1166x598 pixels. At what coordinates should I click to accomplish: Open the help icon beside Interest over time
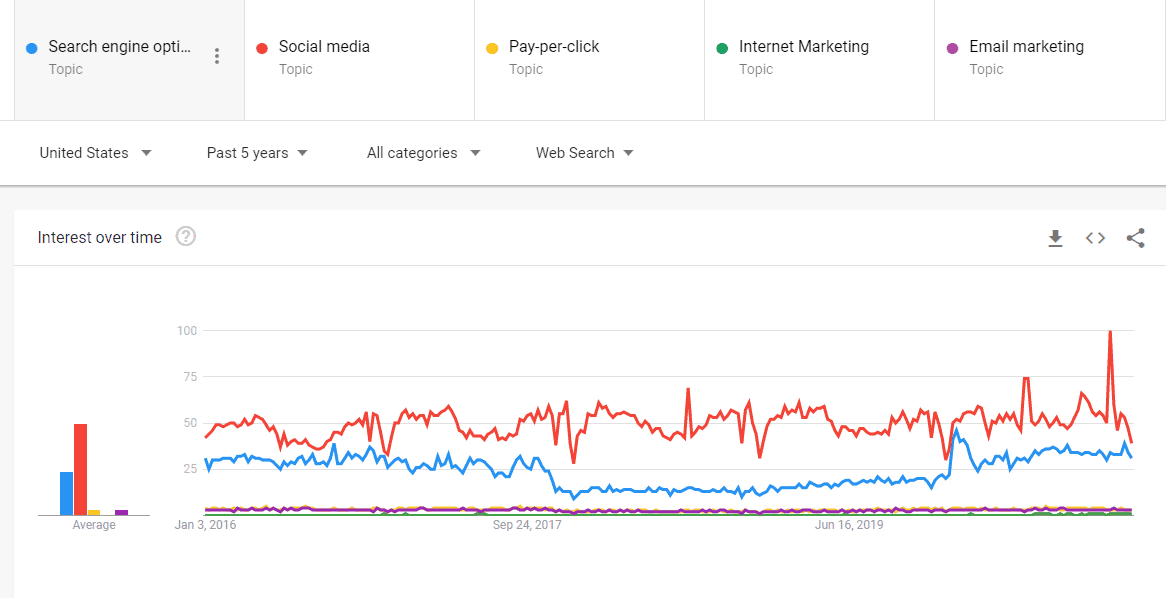[x=186, y=237]
